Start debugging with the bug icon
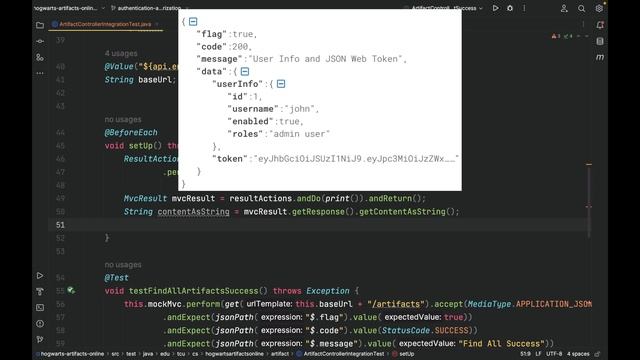 click(x=510, y=8)
